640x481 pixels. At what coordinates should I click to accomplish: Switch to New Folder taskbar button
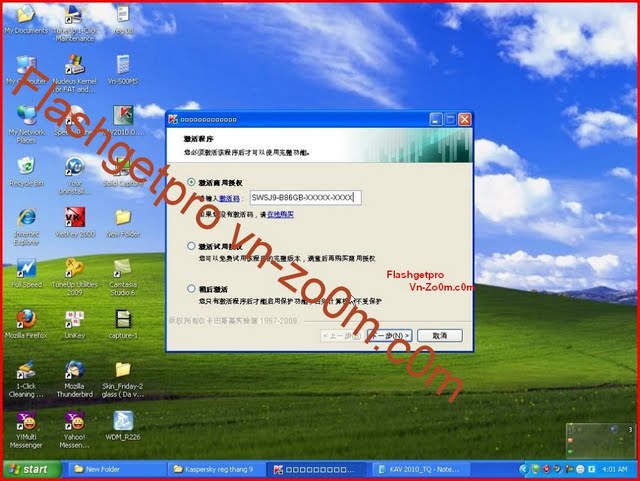pyautogui.click(x=116, y=470)
